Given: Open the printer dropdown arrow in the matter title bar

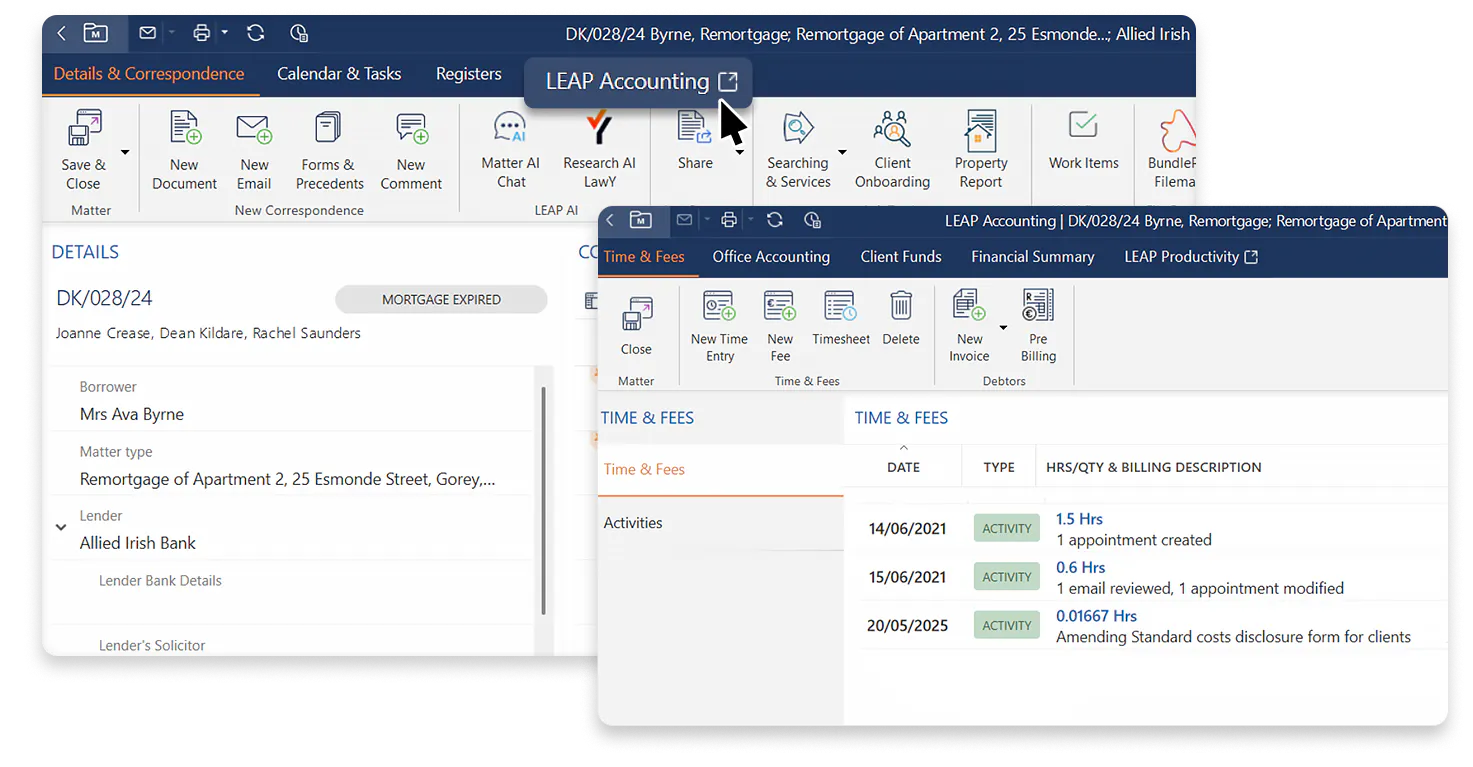Looking at the screenshot, I should (x=225, y=33).
